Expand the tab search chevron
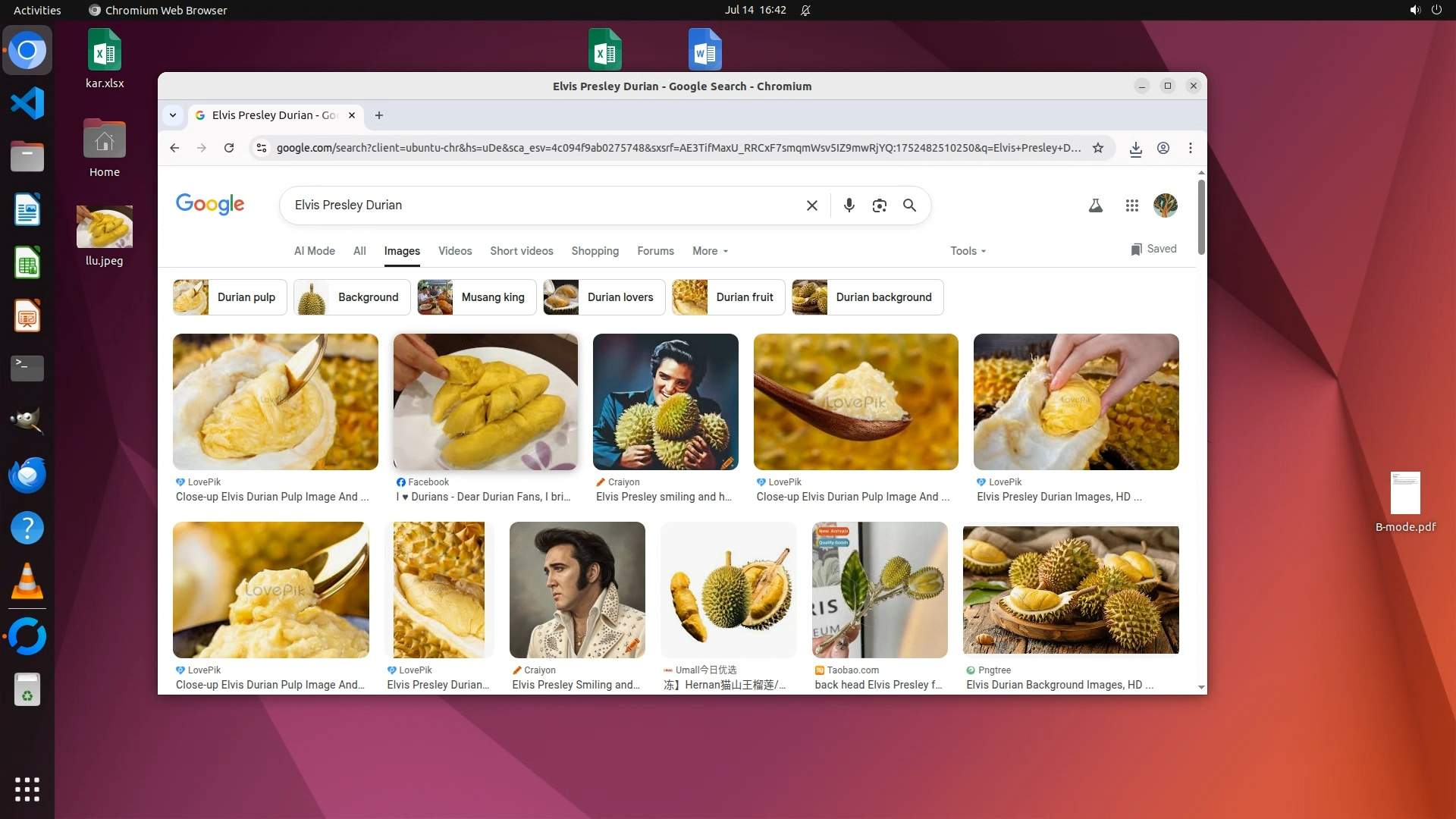The height and width of the screenshot is (819, 1456). click(173, 115)
